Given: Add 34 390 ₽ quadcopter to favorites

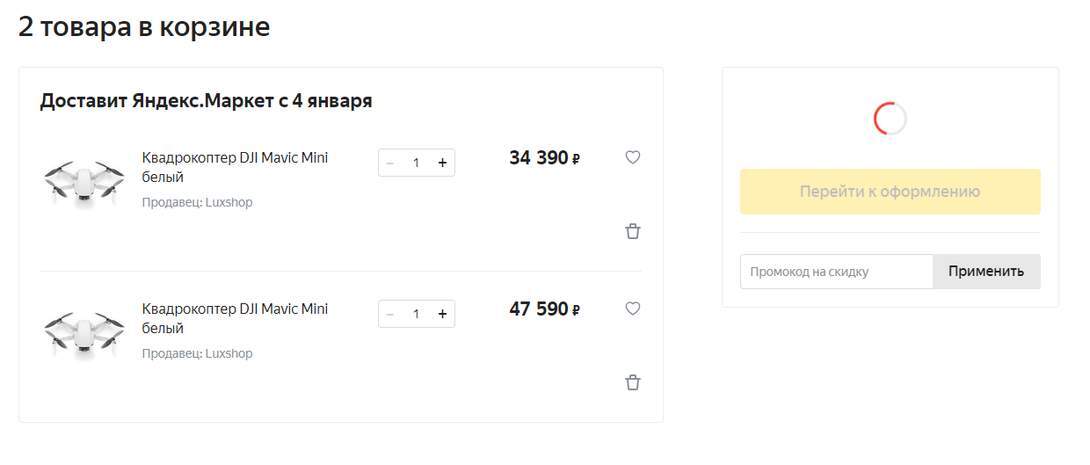Looking at the screenshot, I should tap(632, 157).
